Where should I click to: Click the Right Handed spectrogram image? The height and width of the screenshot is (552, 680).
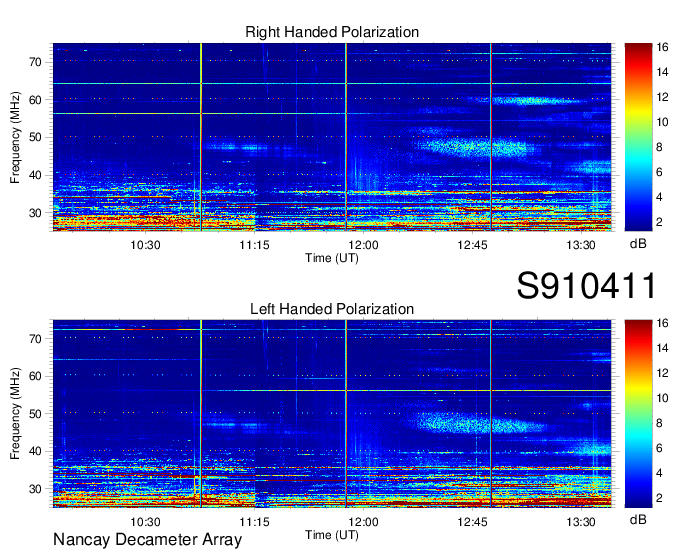click(332, 137)
